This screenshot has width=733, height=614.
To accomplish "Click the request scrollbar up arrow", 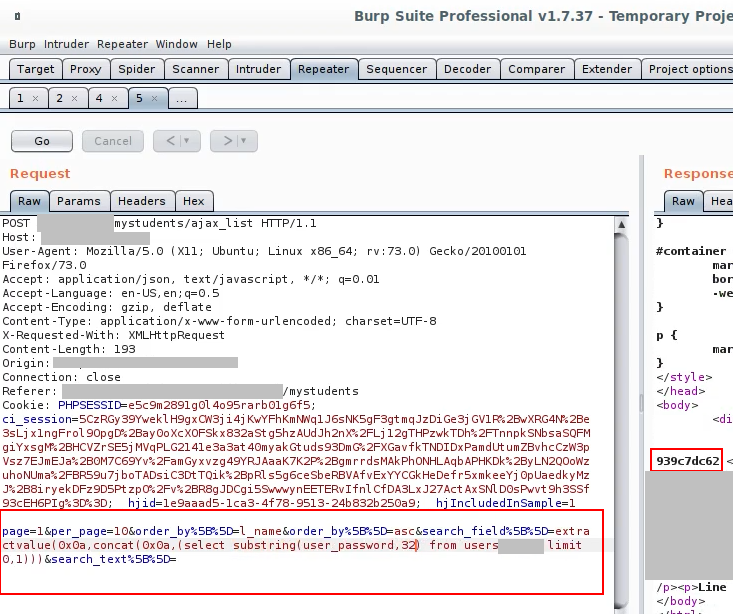I will tap(621, 224).
